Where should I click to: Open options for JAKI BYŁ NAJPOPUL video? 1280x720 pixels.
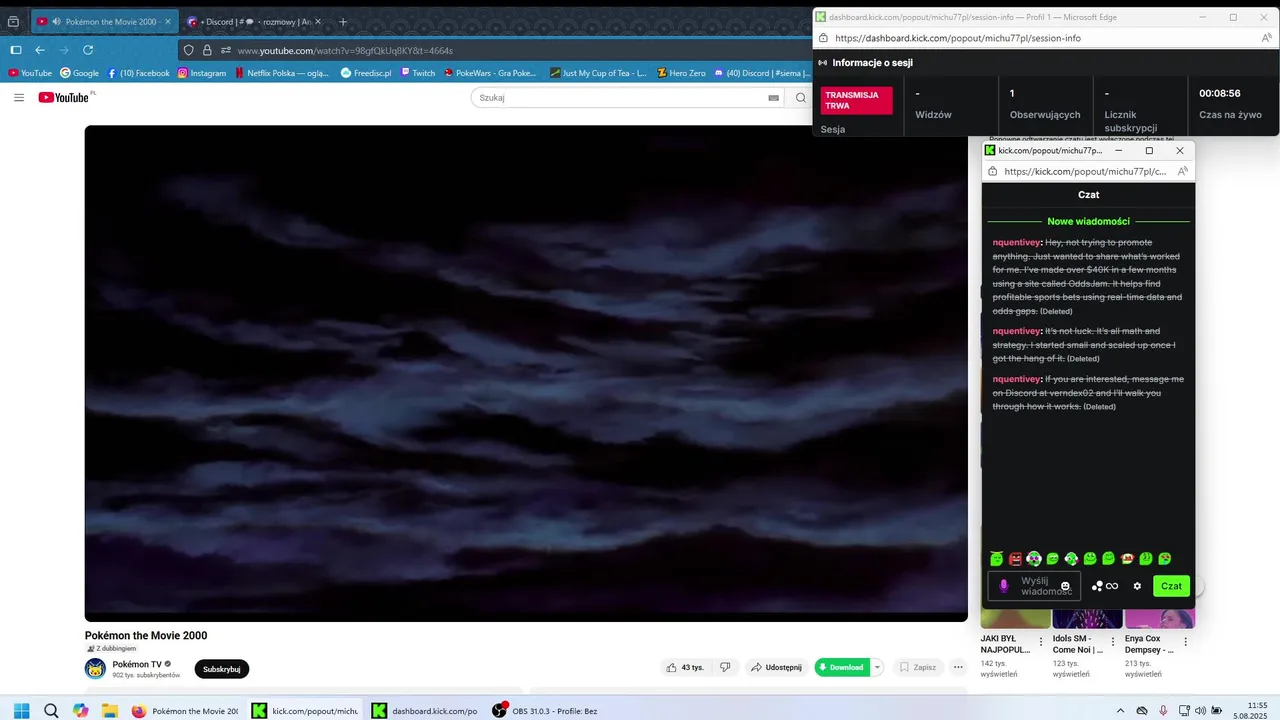tap(1040, 642)
